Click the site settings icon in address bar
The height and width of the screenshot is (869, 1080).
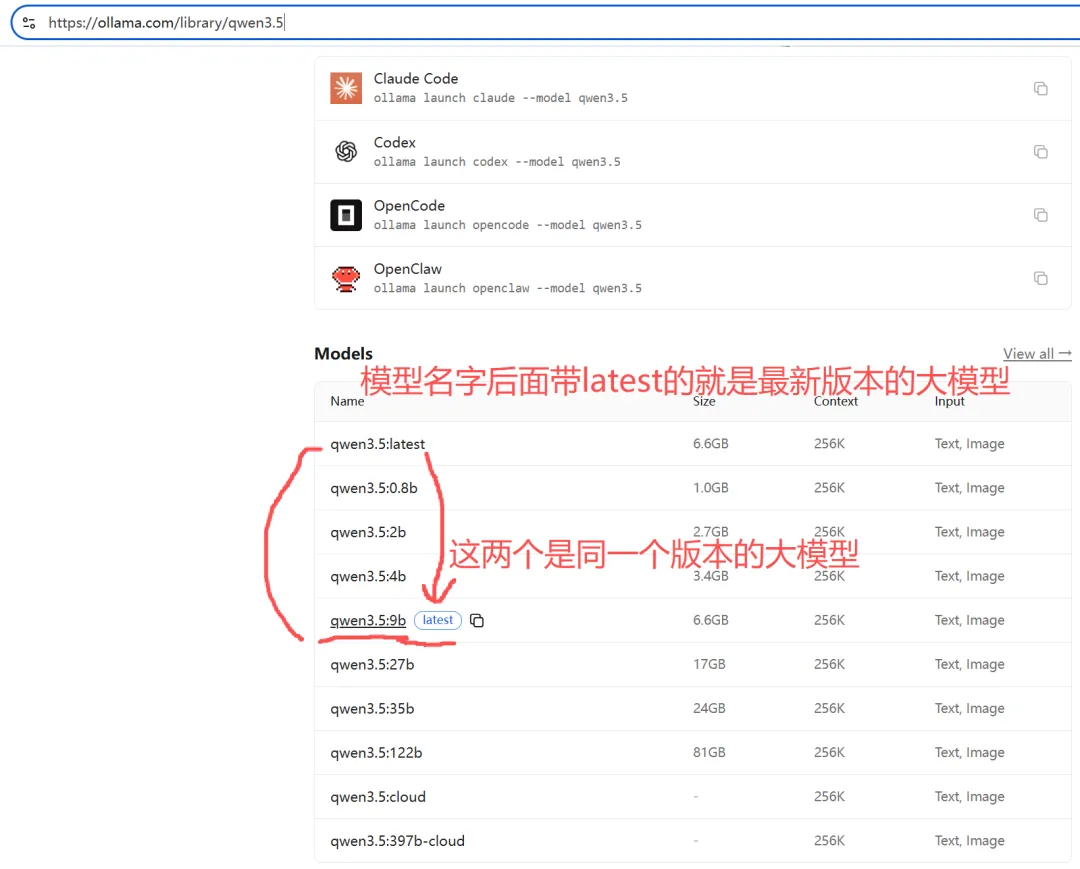29,23
